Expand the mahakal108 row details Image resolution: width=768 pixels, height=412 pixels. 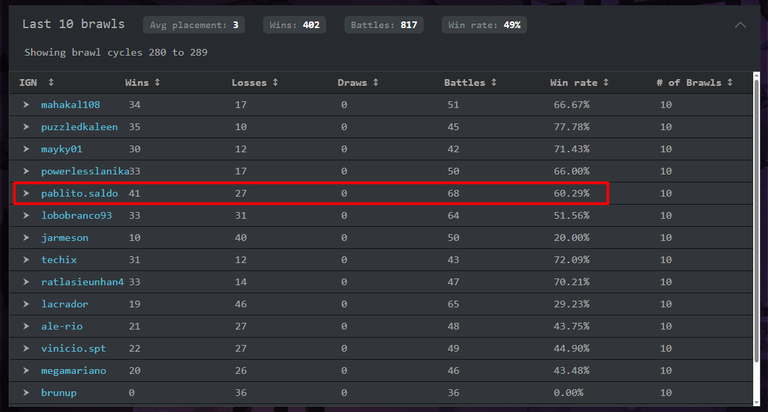(26, 104)
